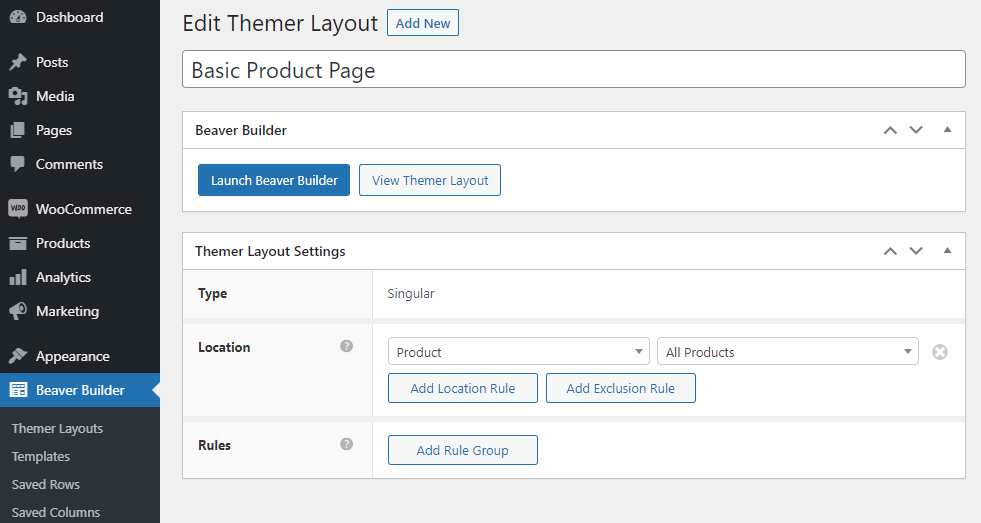The width and height of the screenshot is (981, 523).
Task: Open Saved Columns submenu link
Action: (56, 512)
